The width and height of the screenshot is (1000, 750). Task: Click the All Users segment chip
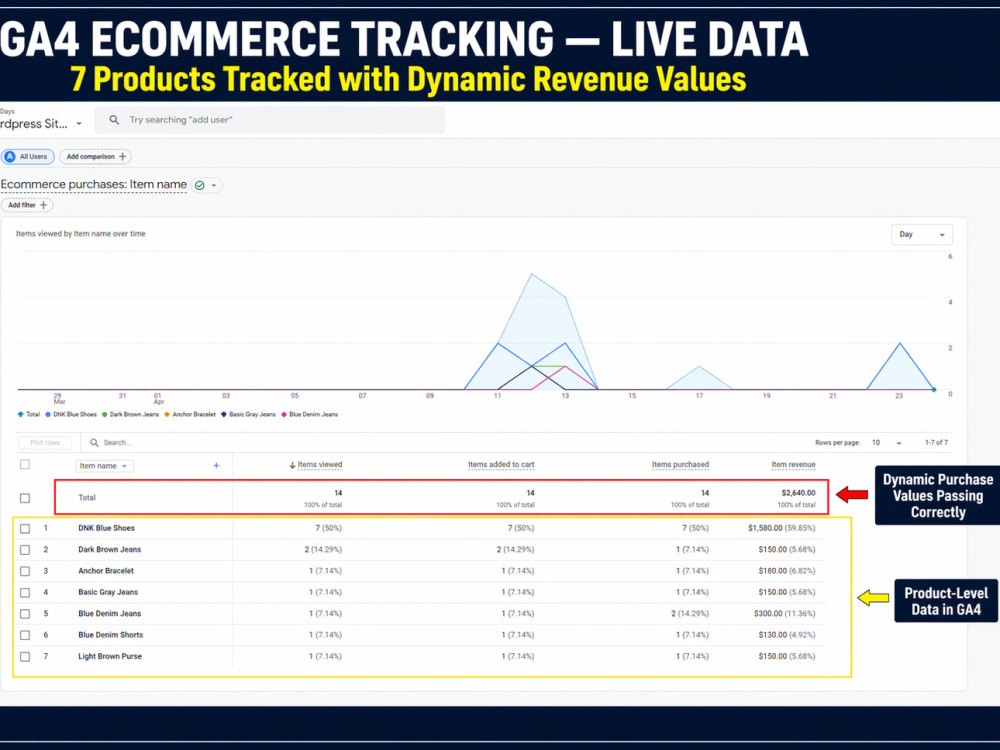click(x=27, y=156)
